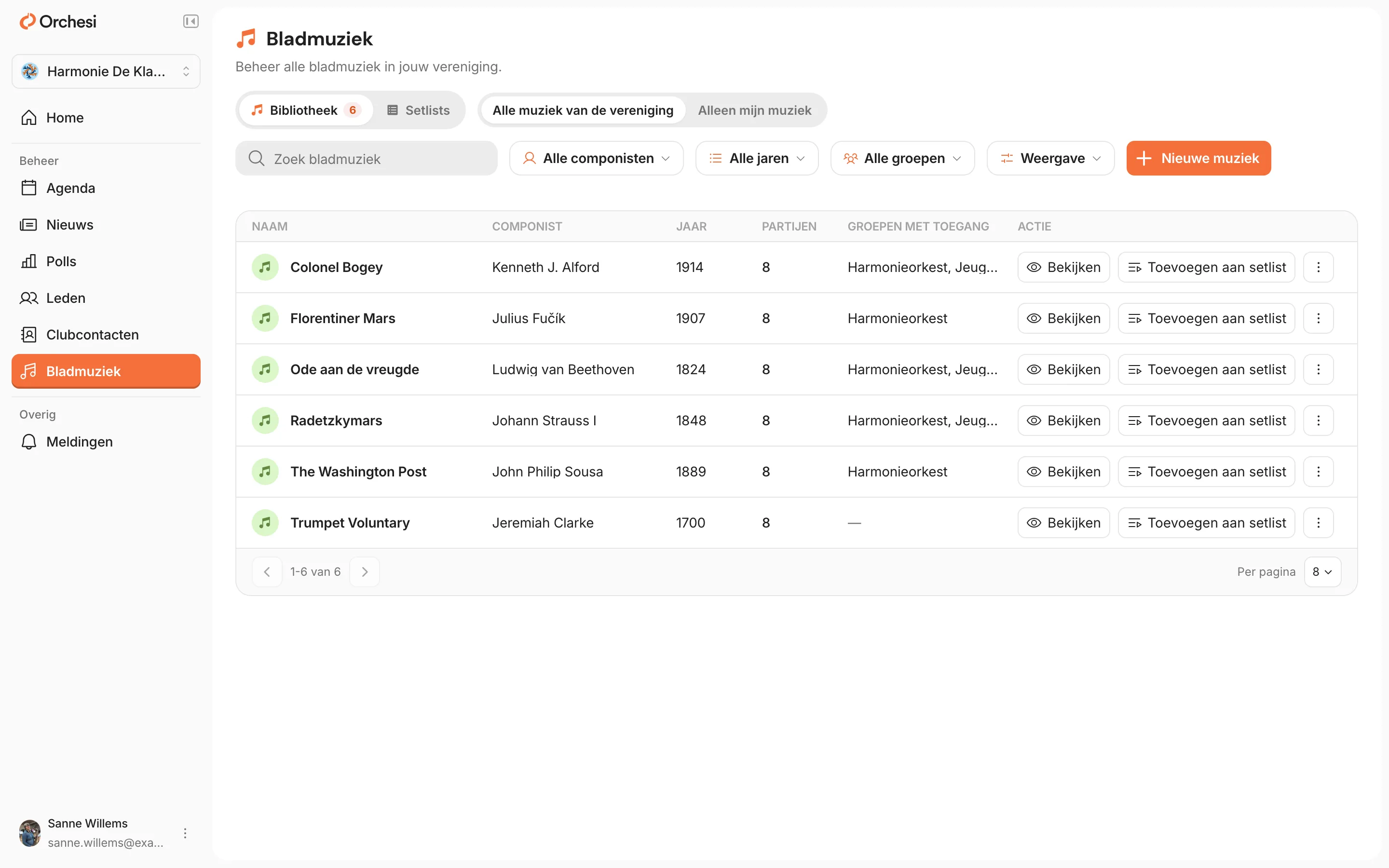The width and height of the screenshot is (1389, 868).
Task: Click Bekijken for The Washington Post
Action: (1063, 471)
